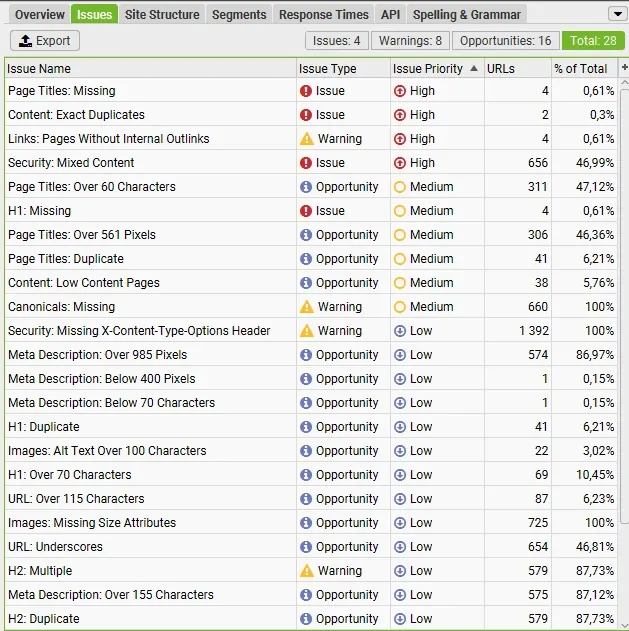Click red issue icon for Content: Exact Duplicates
This screenshot has width=629, height=631.
[x=306, y=115]
